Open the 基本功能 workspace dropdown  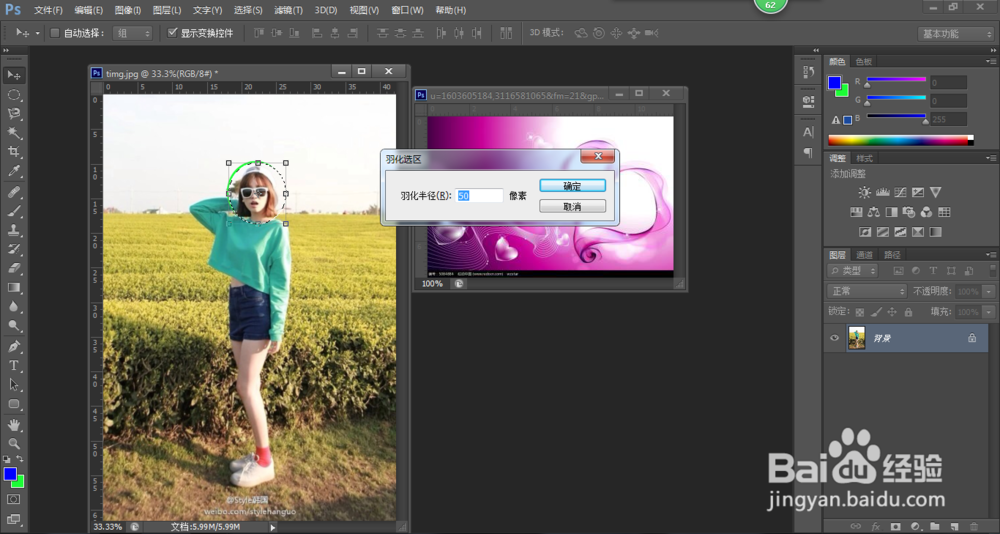click(955, 33)
